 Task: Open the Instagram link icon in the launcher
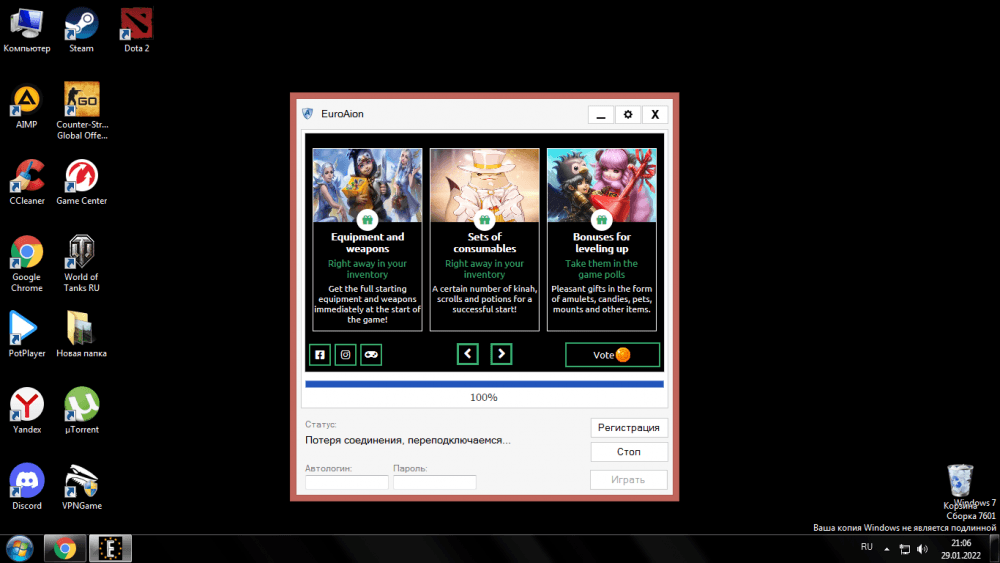click(346, 354)
